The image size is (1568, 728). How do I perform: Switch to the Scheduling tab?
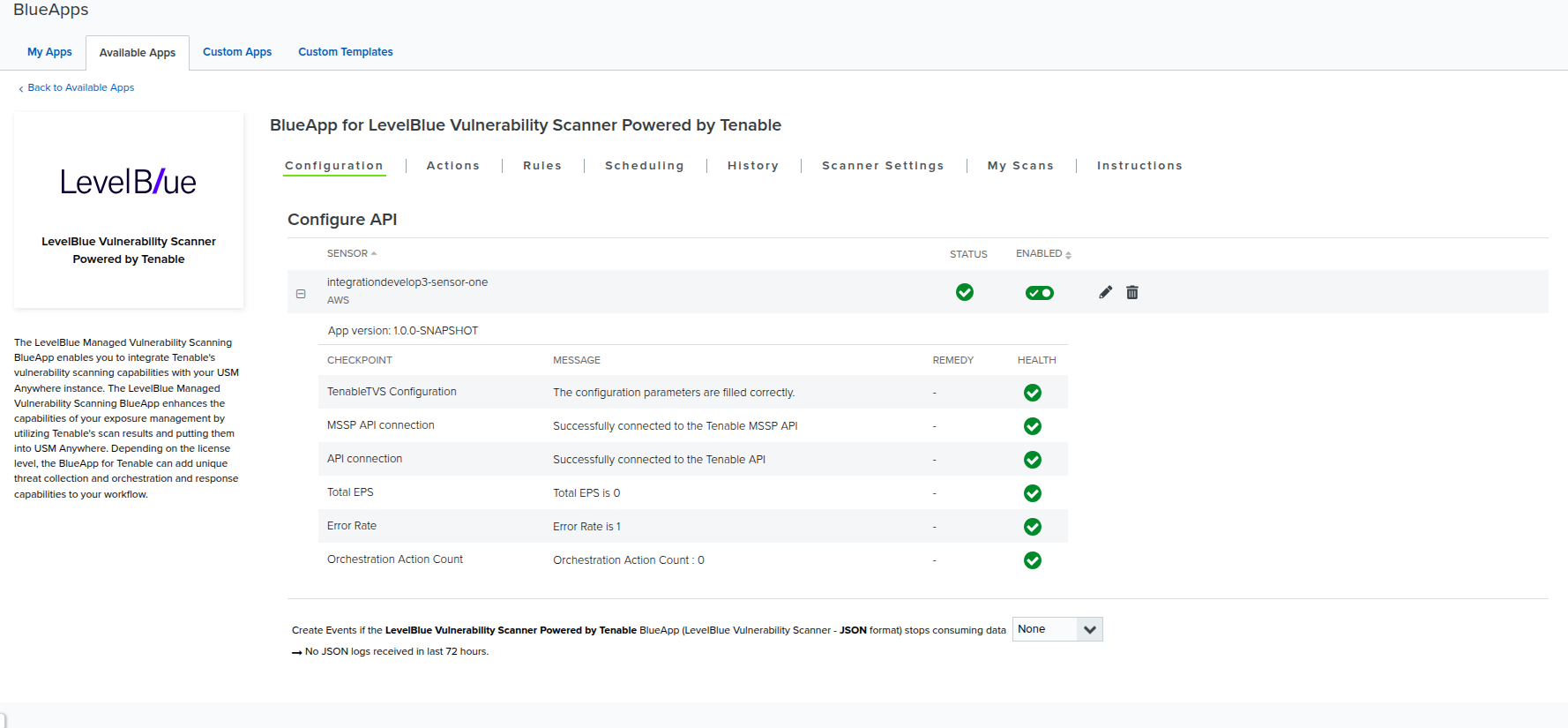644,166
